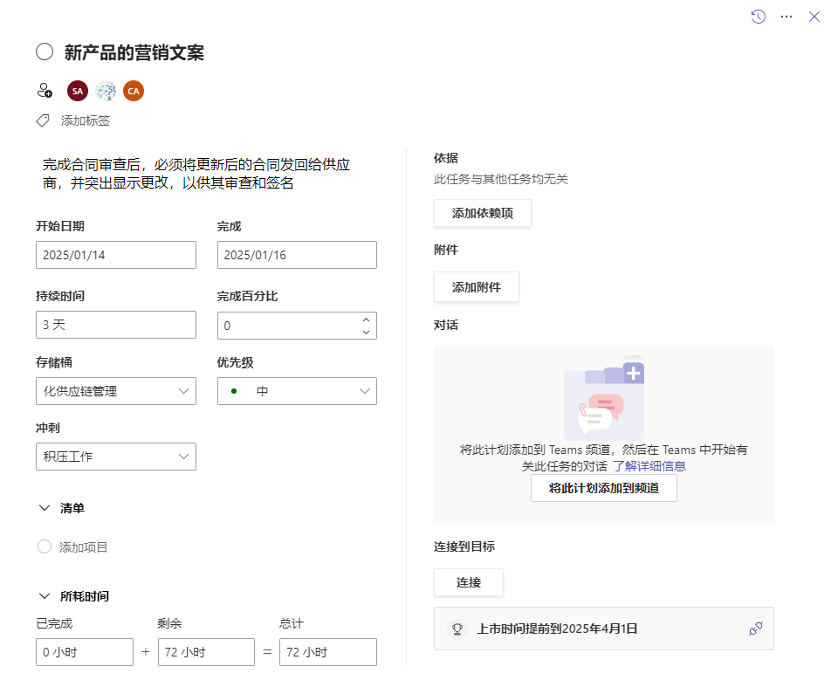Open the 冲刺 dropdown 积压工作
This screenshot has width=832, height=694.
point(116,457)
